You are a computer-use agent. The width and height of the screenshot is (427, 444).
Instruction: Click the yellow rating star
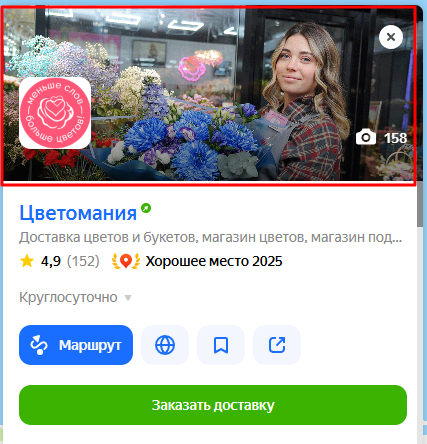pyautogui.click(x=27, y=261)
